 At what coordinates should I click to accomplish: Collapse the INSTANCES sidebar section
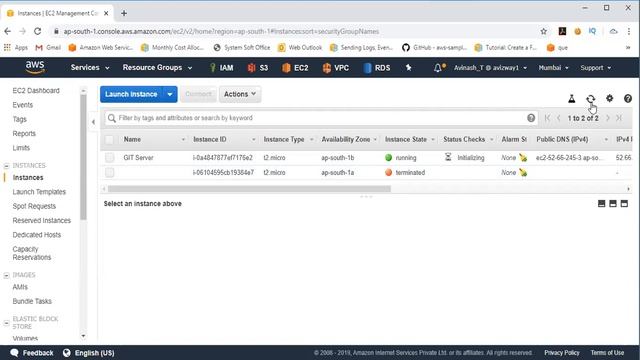tap(7, 166)
